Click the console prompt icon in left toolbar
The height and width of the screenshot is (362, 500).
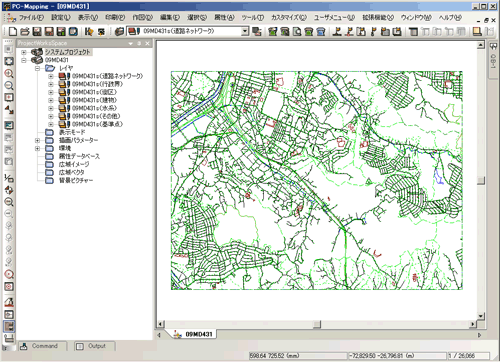9,314
